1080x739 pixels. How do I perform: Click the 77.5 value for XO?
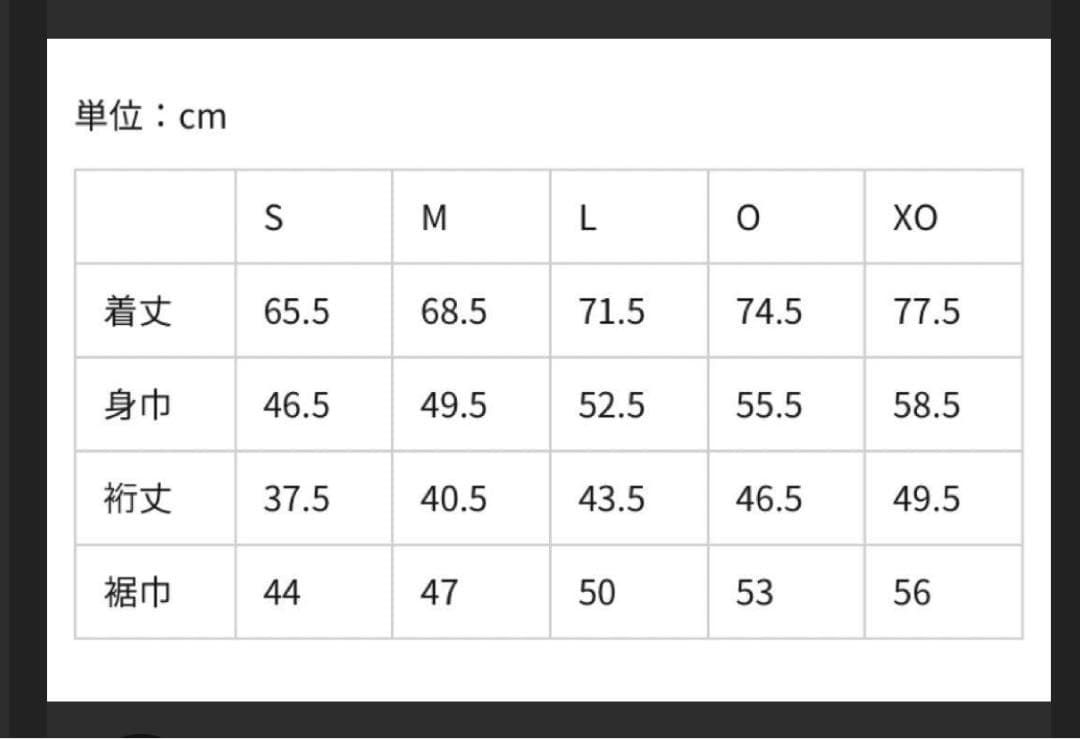tap(926, 312)
